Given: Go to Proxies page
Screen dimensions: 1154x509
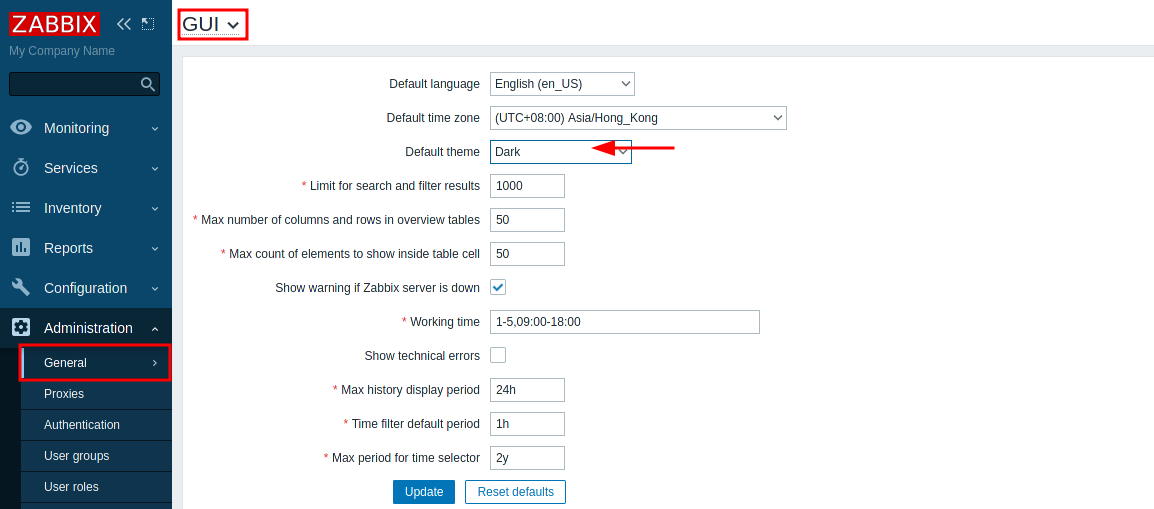Looking at the screenshot, I should 96,394.
